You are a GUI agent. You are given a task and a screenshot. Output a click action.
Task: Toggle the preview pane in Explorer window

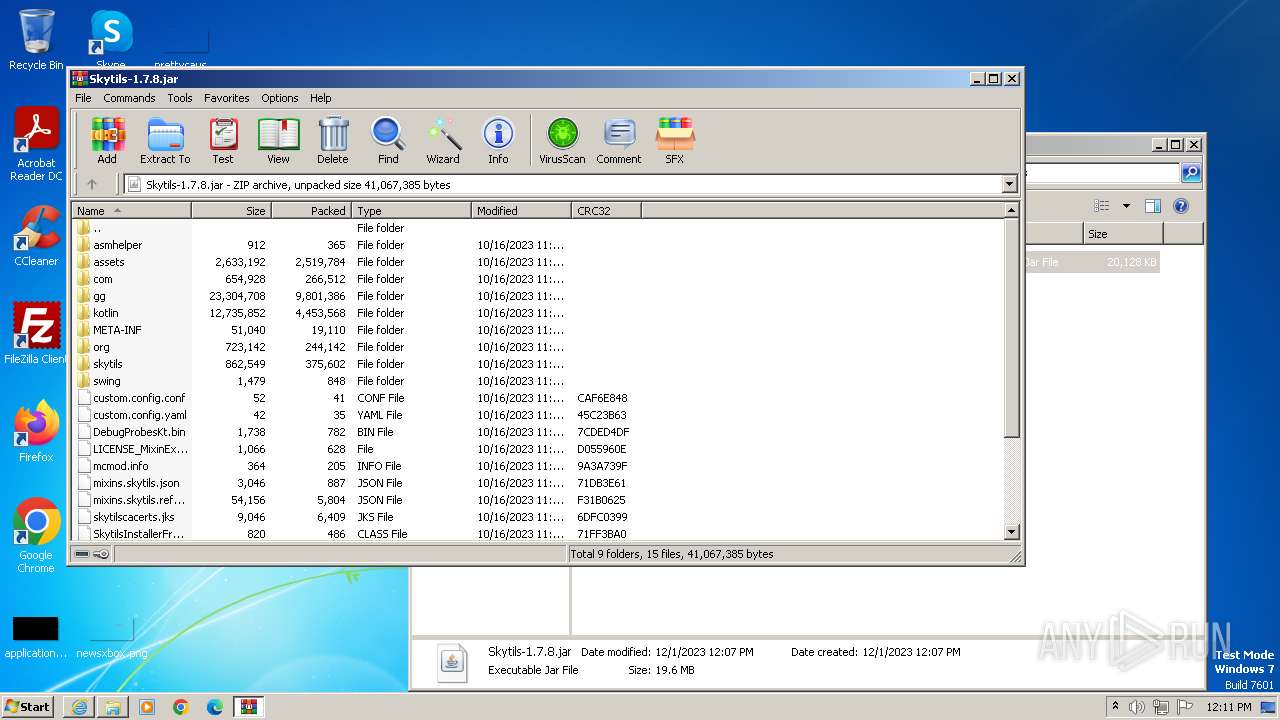(x=1152, y=206)
